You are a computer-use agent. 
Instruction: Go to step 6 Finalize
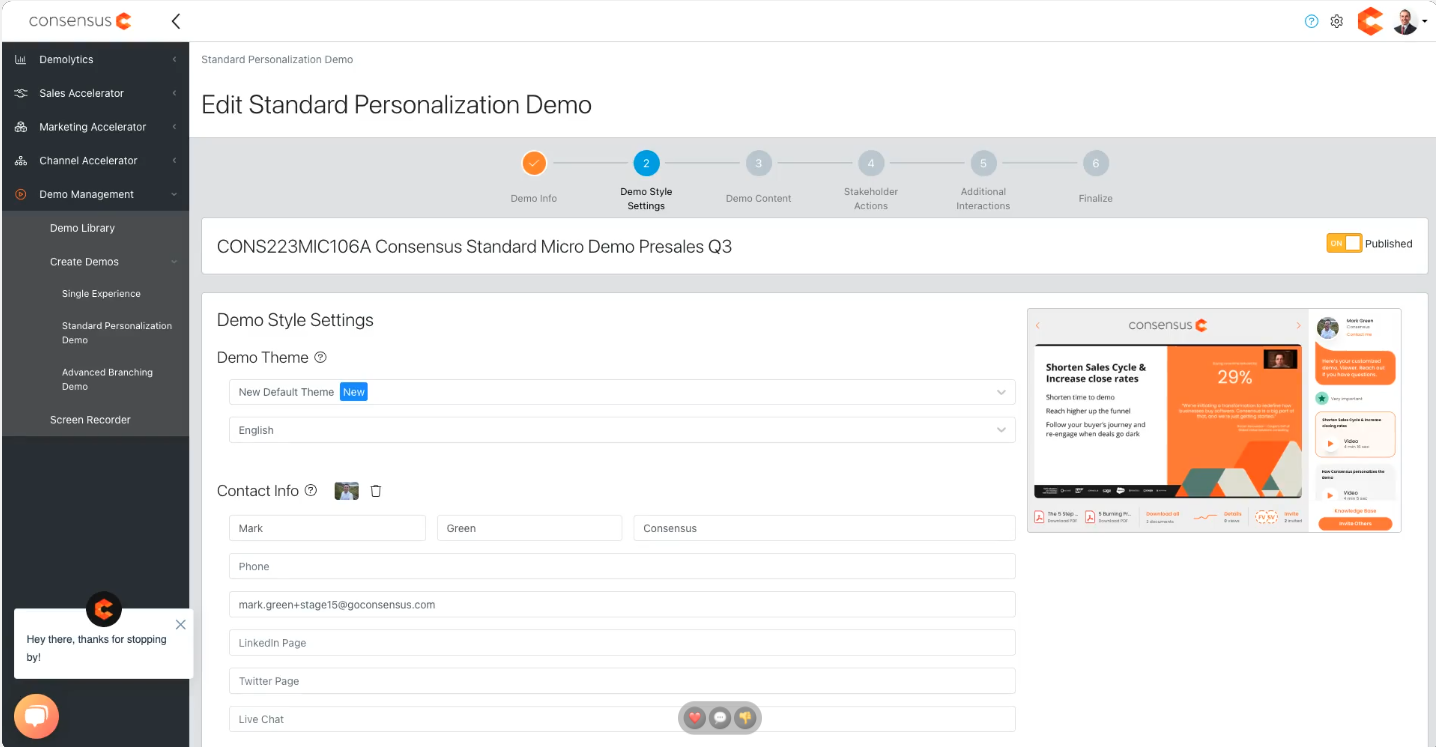pos(1096,163)
